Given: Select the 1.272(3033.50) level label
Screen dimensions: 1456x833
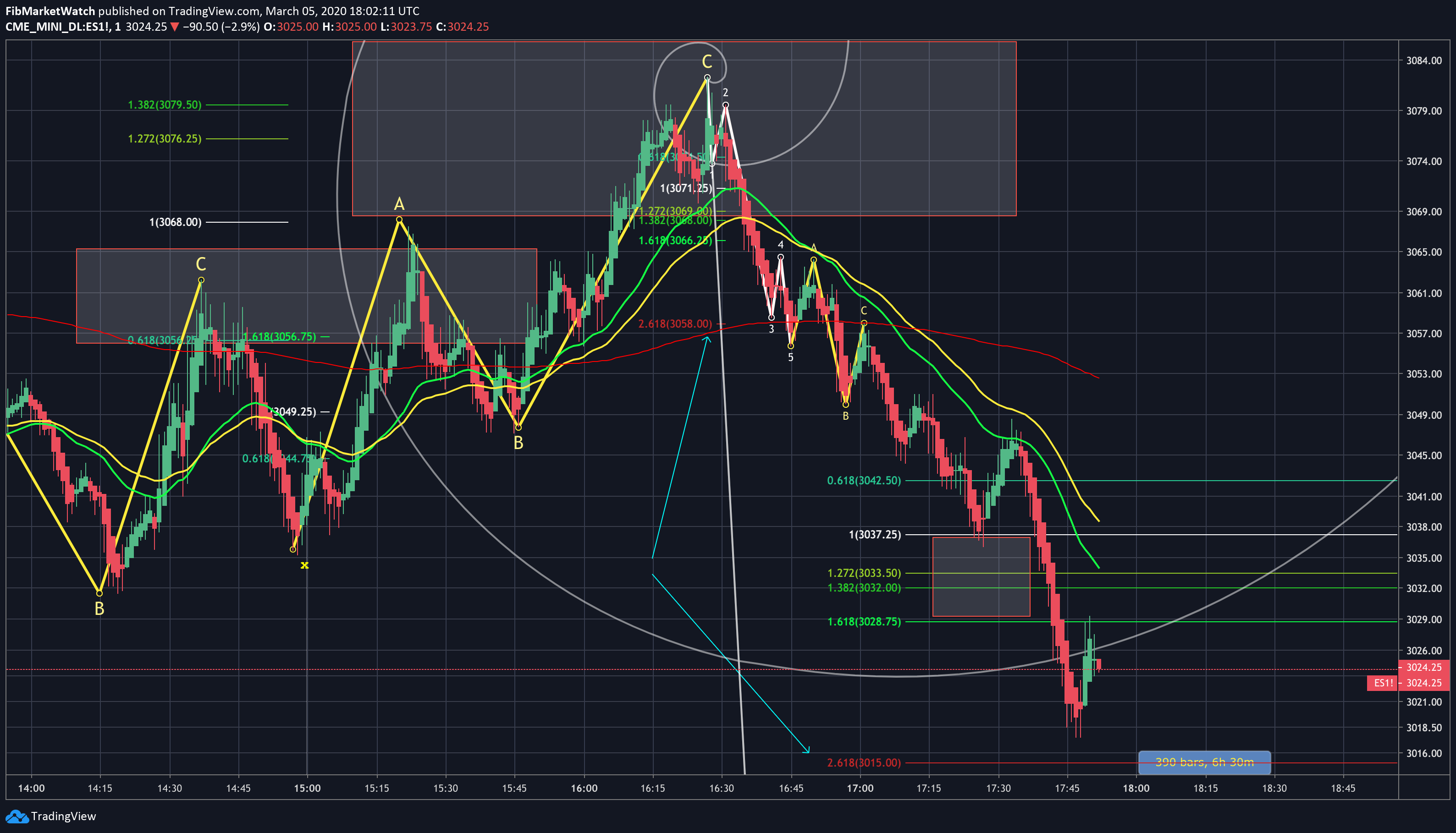Looking at the screenshot, I should (x=864, y=573).
